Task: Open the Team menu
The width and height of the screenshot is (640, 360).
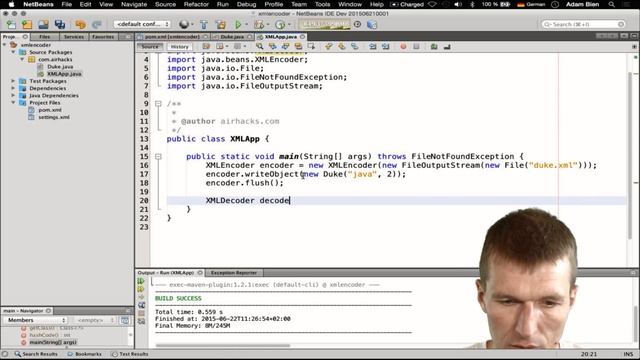Action: (299, 4)
